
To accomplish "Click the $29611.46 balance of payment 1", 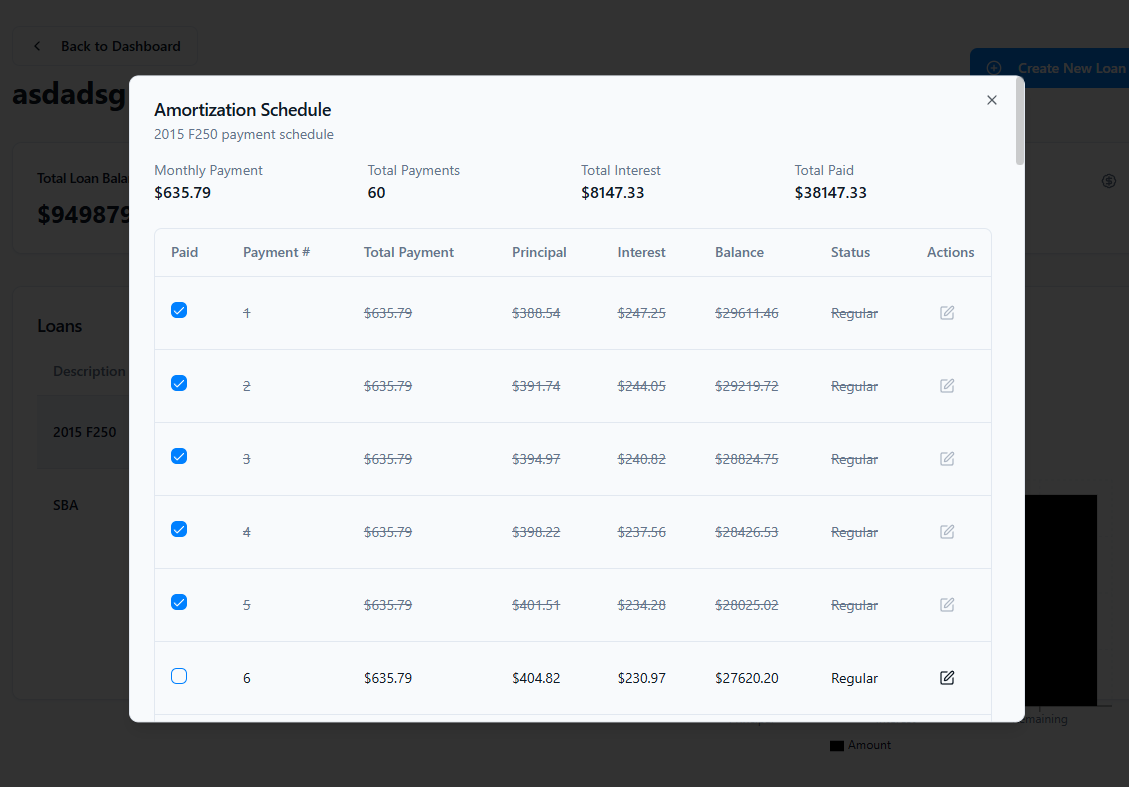I will [x=747, y=313].
